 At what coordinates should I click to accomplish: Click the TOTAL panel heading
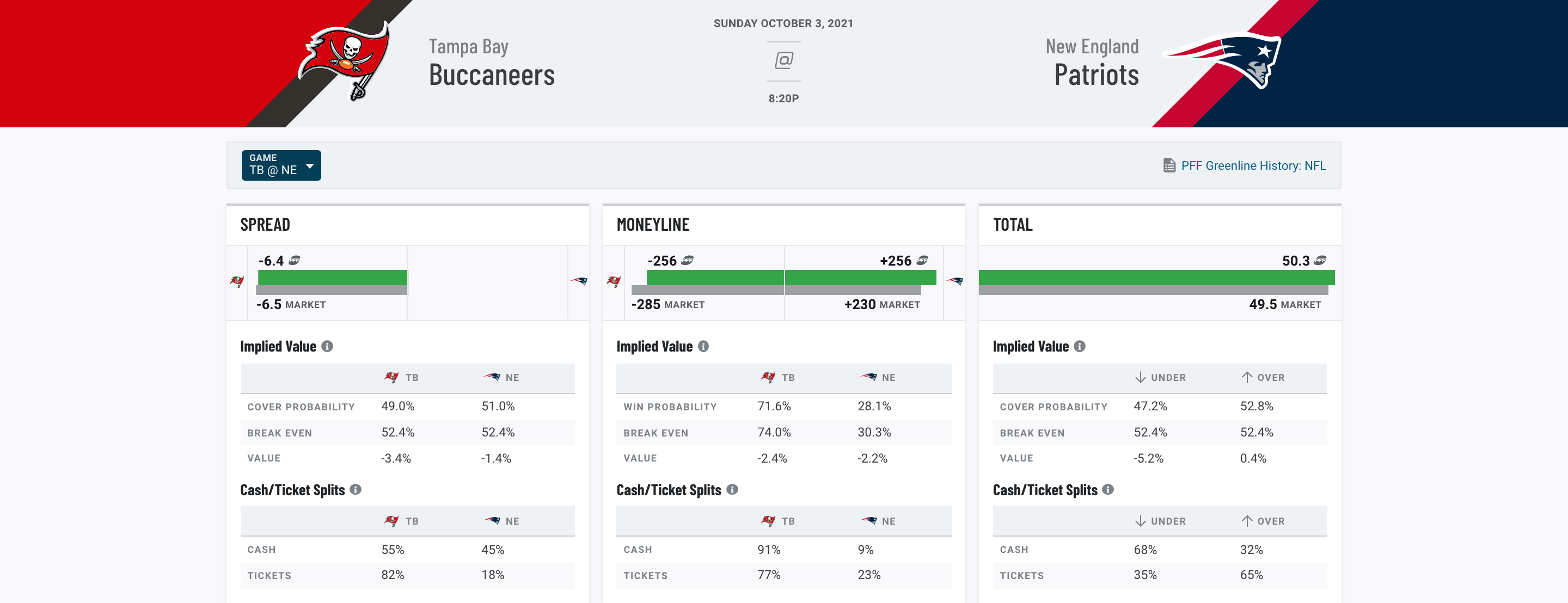coord(1013,225)
